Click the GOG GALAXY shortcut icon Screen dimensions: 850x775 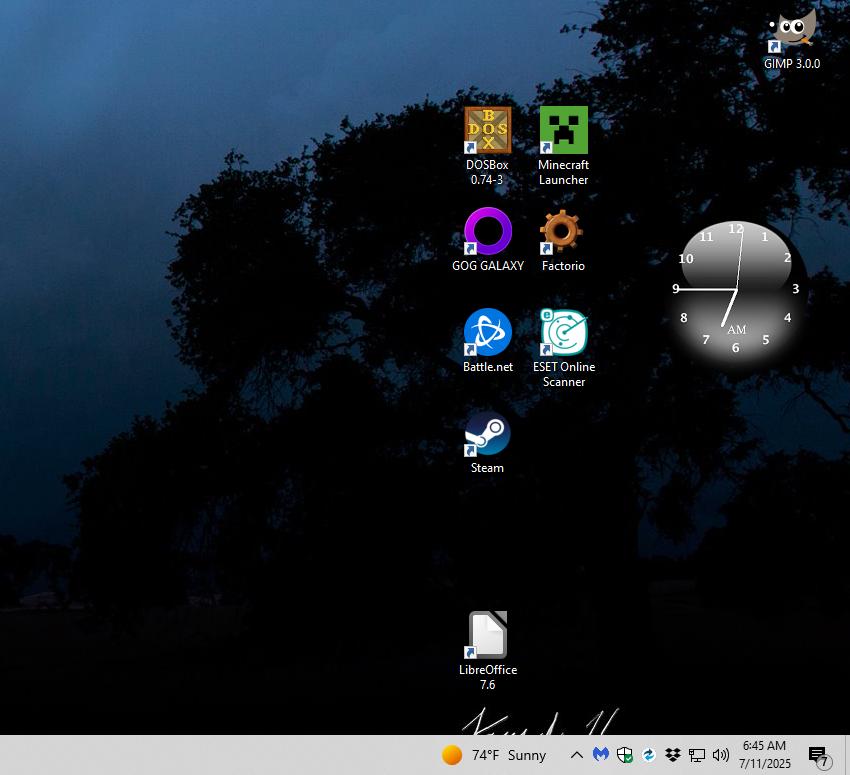pos(488,231)
